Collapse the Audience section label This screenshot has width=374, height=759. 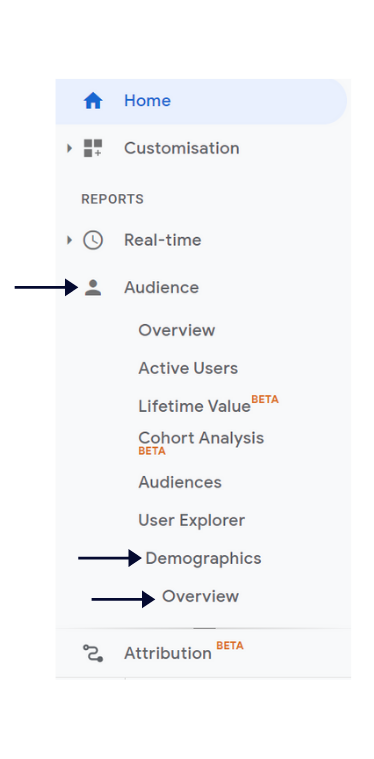click(x=161, y=288)
